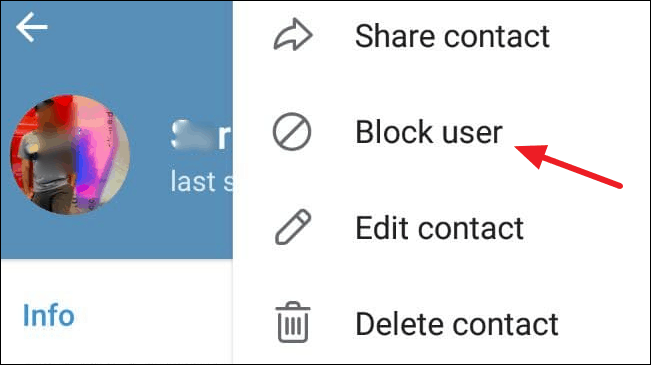Click the word "Edit" in Edit contact

tap(383, 228)
